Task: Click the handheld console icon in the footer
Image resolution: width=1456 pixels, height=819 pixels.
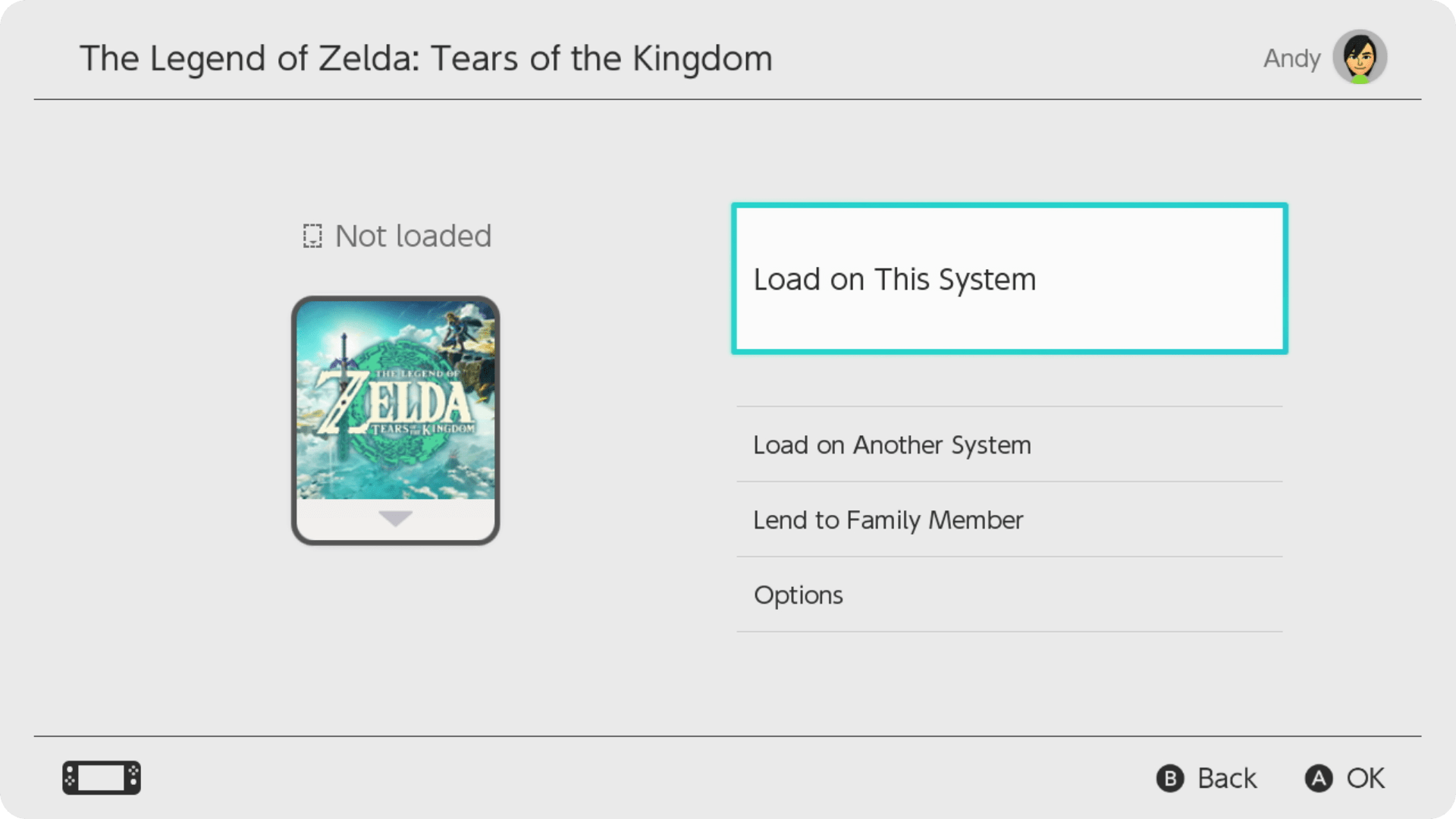Action: click(x=102, y=777)
